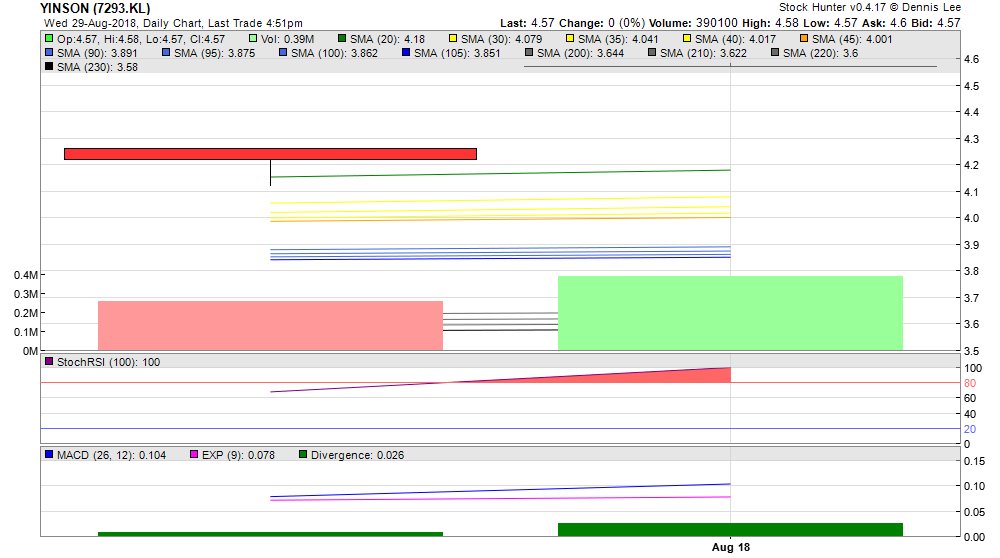Click the 0.4M volume axis label
Screen dimensions: 1000x558
(26, 275)
